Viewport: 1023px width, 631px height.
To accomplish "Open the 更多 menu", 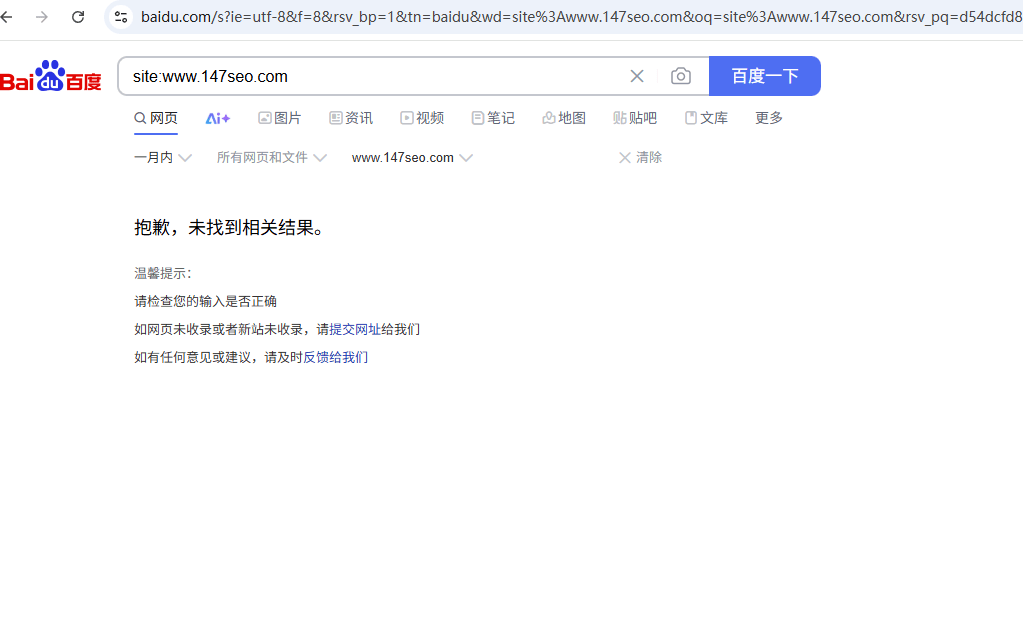I will click(x=769, y=118).
